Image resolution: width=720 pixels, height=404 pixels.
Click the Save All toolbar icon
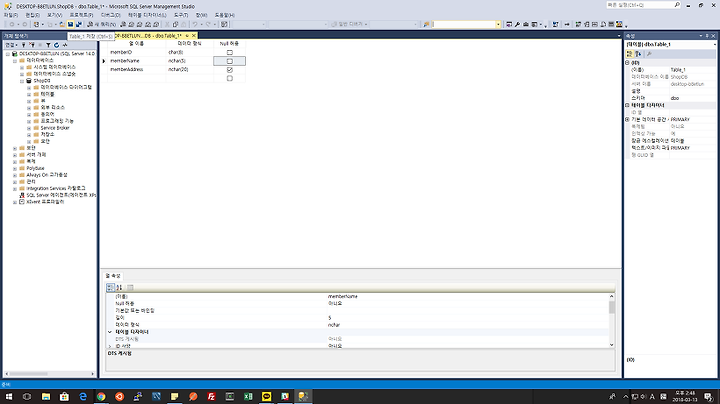pyautogui.click(x=79, y=24)
